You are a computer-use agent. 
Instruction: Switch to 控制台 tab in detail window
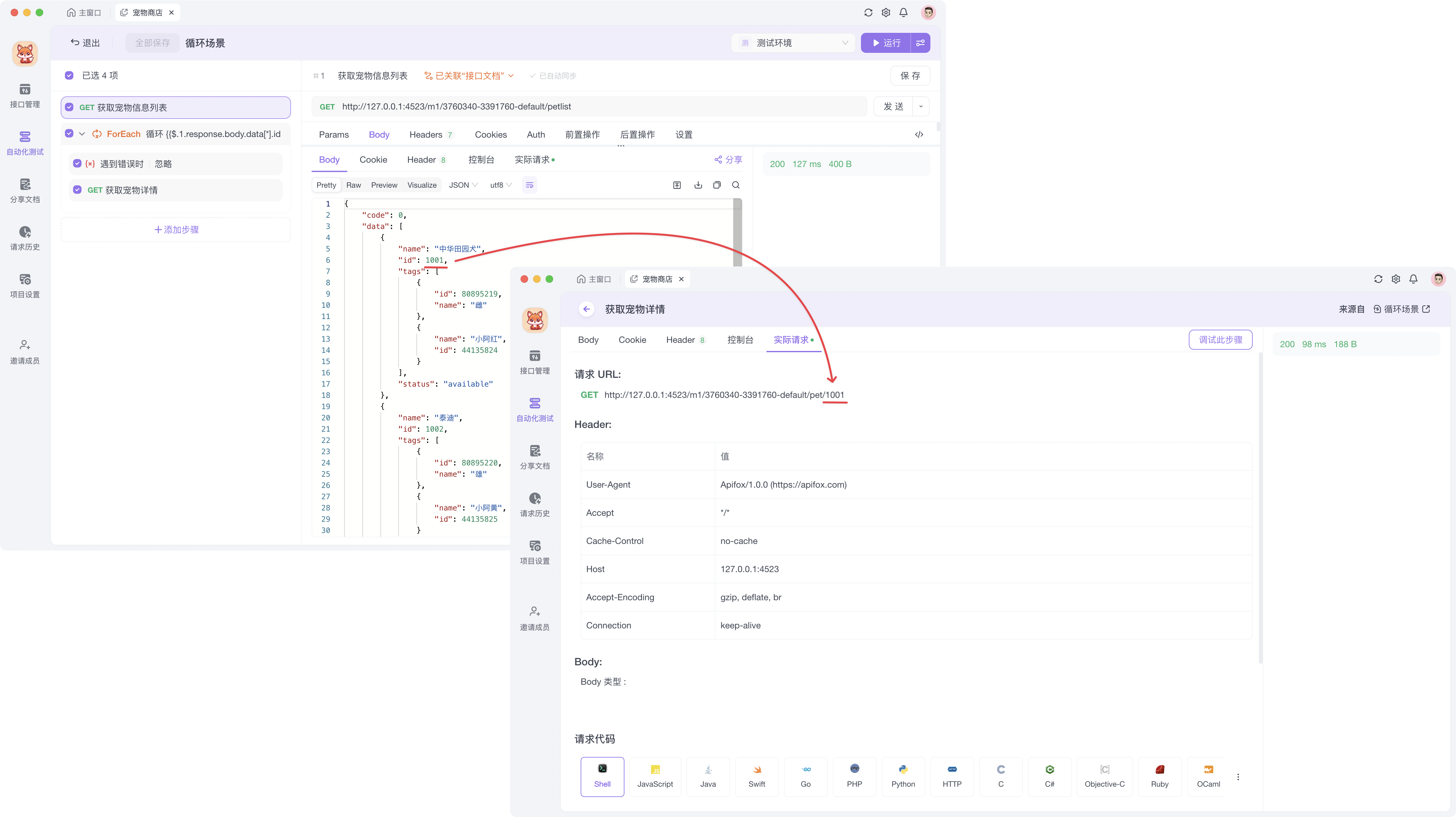click(x=741, y=340)
